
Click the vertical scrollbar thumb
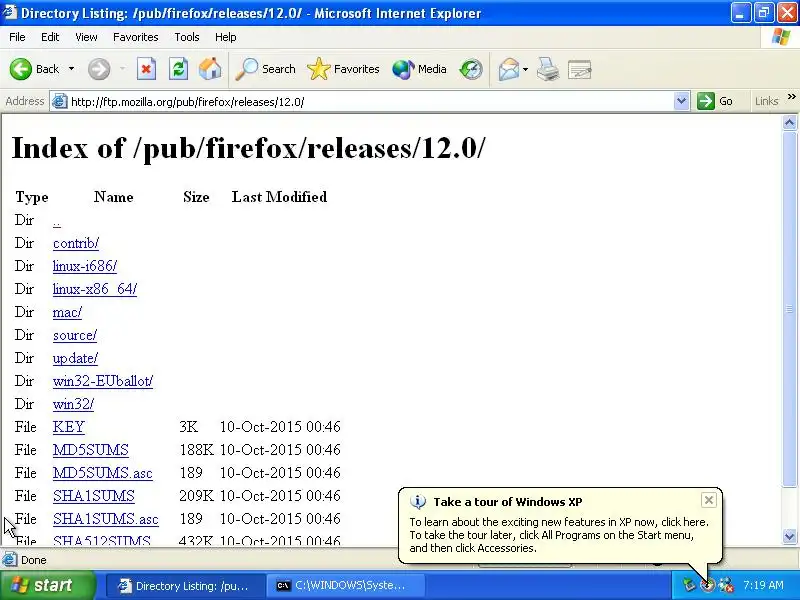(x=789, y=309)
